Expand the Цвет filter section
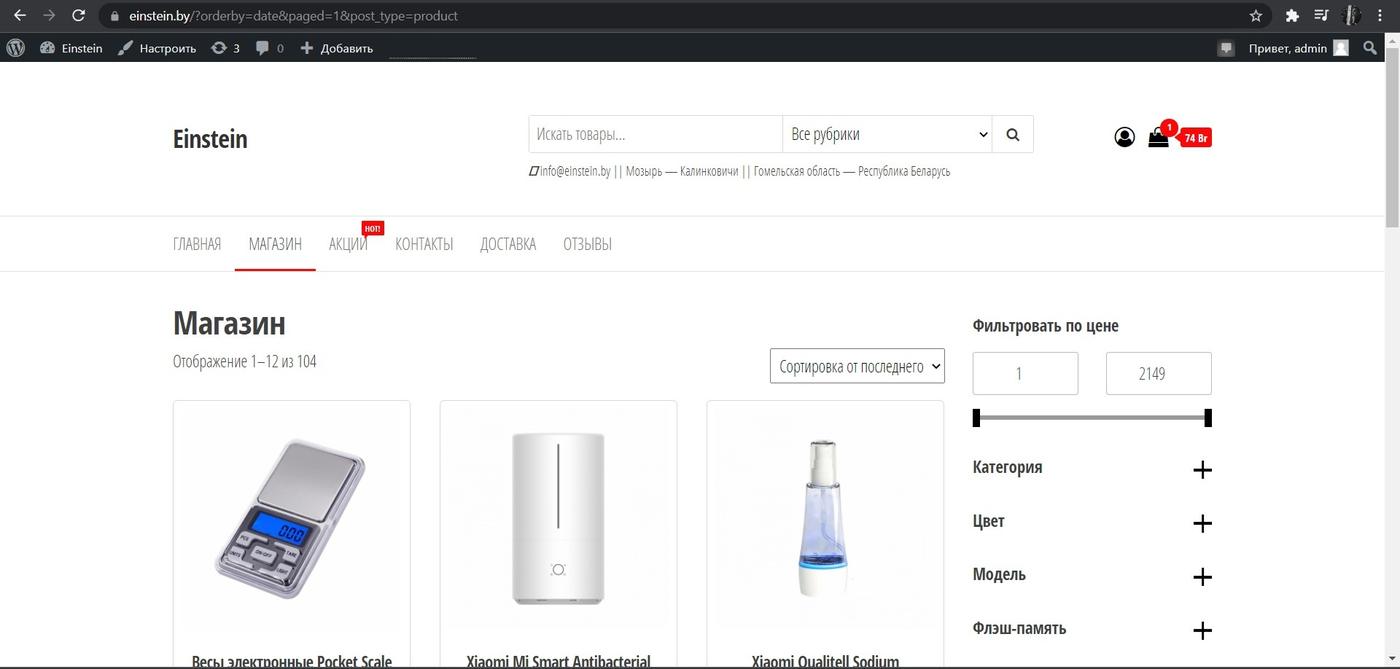The image size is (1400, 669). [1203, 523]
